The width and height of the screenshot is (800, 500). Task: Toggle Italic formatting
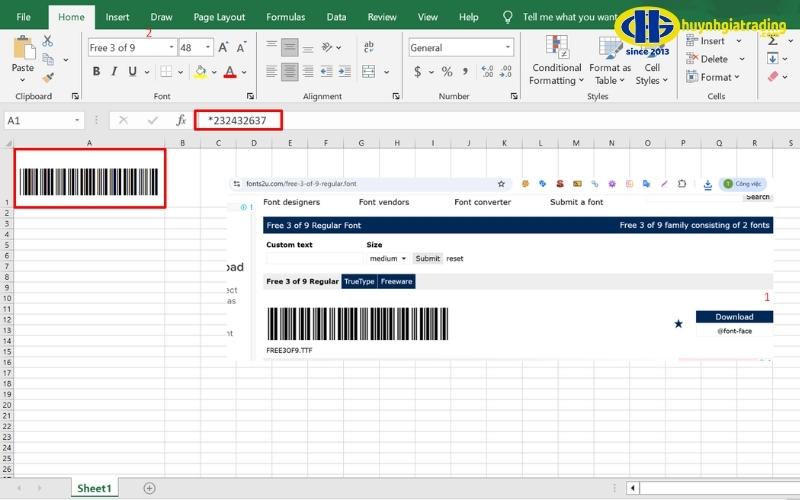coord(114,71)
